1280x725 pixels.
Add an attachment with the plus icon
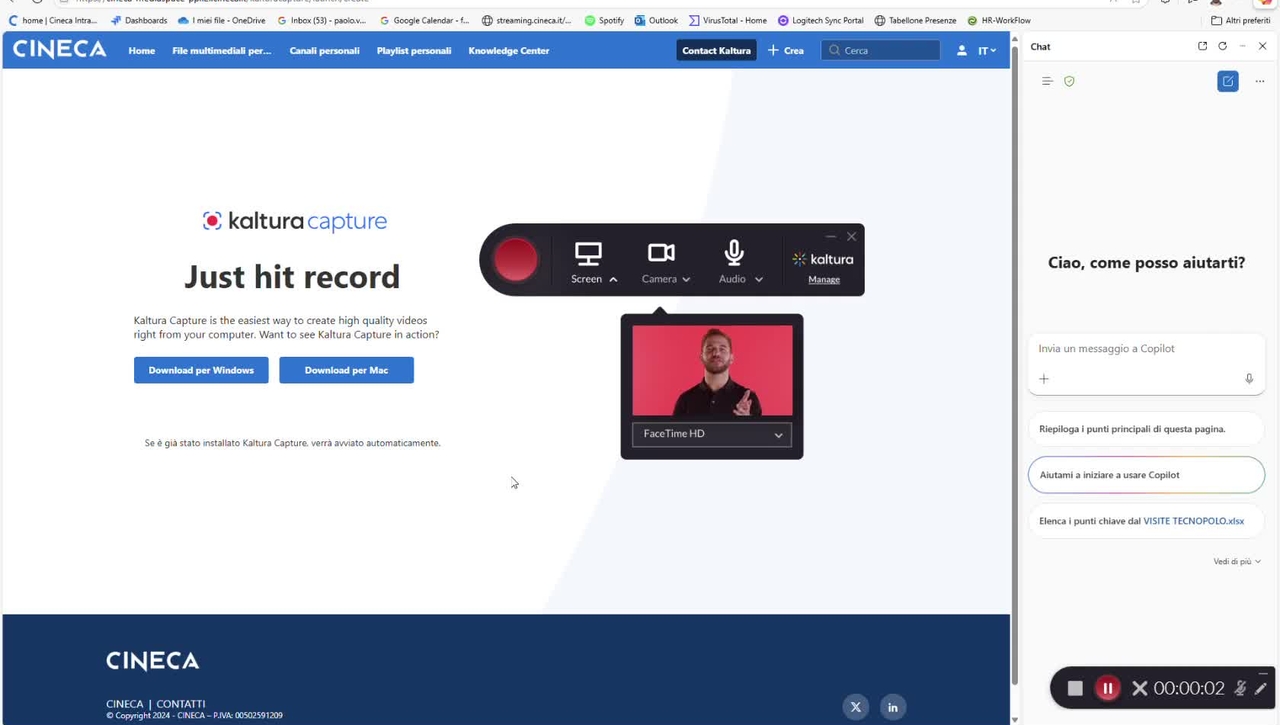click(x=1044, y=379)
